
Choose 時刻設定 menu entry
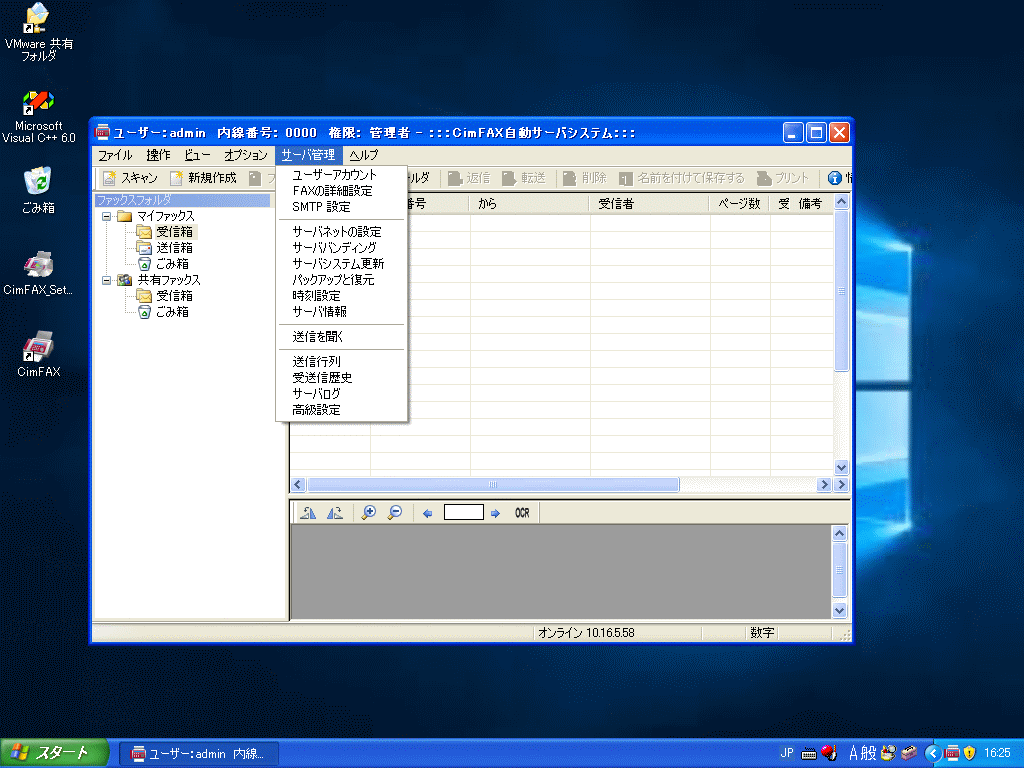342,296
